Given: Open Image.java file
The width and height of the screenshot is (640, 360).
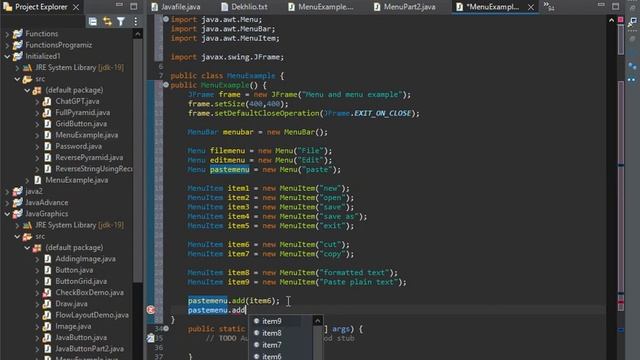Looking at the screenshot, I should tap(73, 327).
